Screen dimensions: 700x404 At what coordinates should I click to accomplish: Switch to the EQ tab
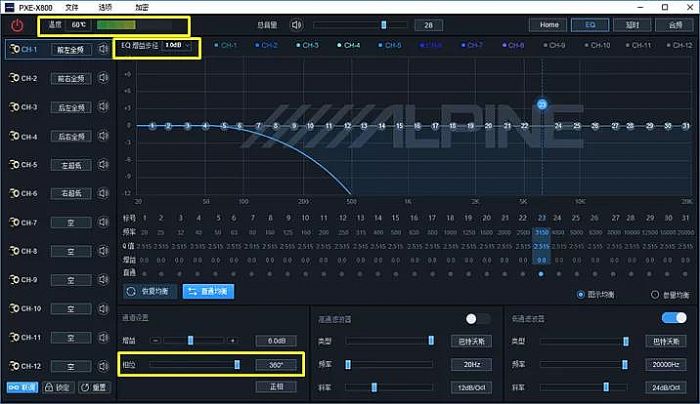point(590,25)
